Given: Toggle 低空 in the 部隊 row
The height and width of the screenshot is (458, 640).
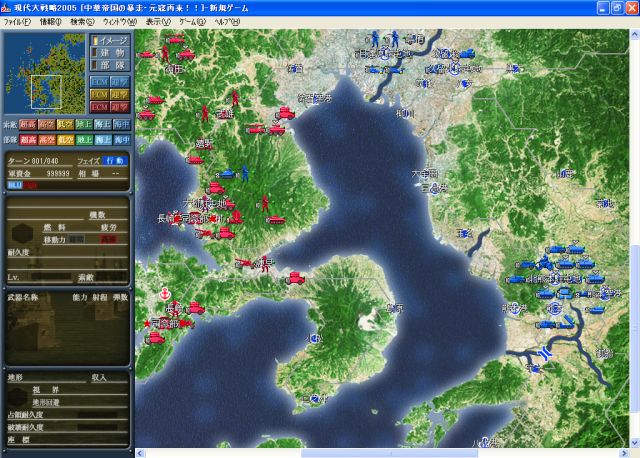Looking at the screenshot, I should tap(65, 140).
